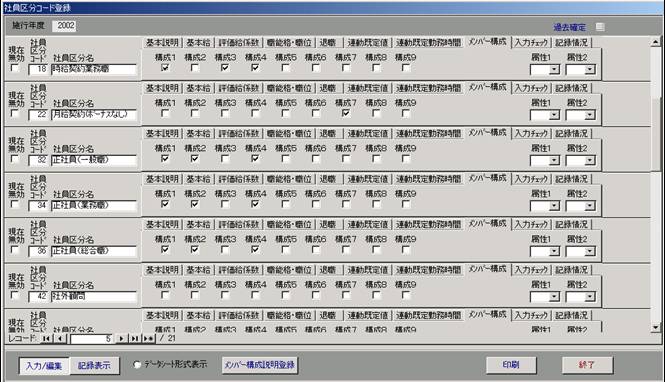The width and height of the screenshot is (665, 382).
Task: Open 属性1 dropdown in code 18 row
Action: click(x=554, y=70)
